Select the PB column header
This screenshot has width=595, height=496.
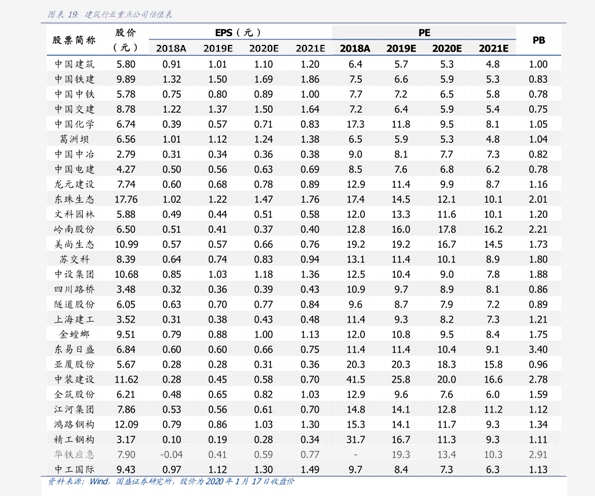tap(538, 40)
